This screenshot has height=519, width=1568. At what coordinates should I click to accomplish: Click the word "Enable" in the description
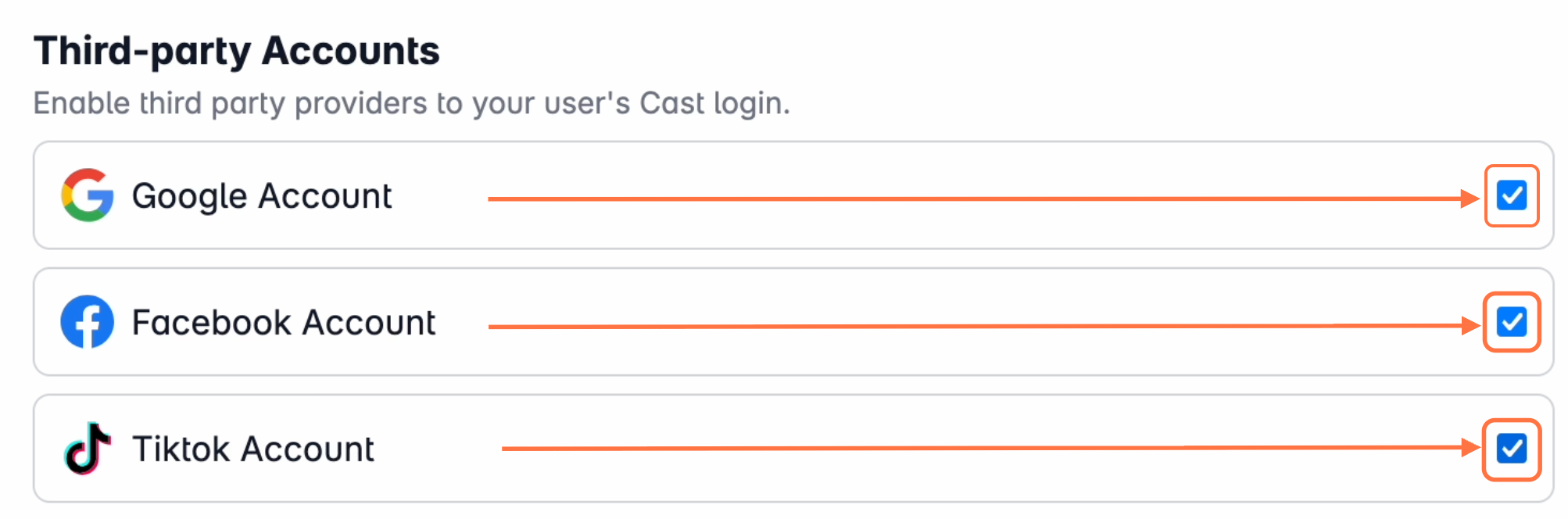point(81,103)
